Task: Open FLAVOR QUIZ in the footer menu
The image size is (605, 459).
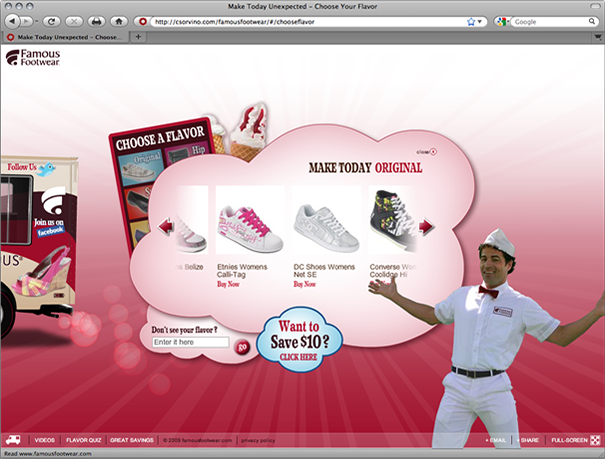Action: coord(84,440)
